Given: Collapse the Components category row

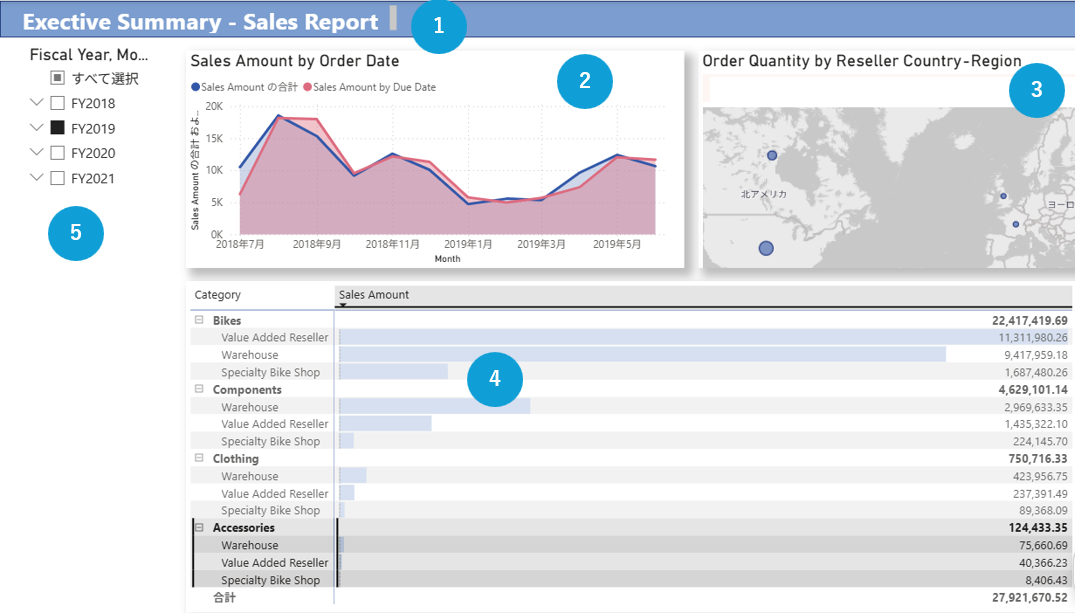Looking at the screenshot, I should point(200,389).
